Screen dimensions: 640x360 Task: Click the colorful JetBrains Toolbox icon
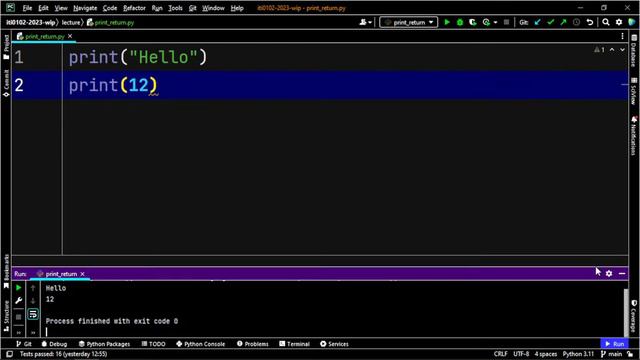coord(632,22)
